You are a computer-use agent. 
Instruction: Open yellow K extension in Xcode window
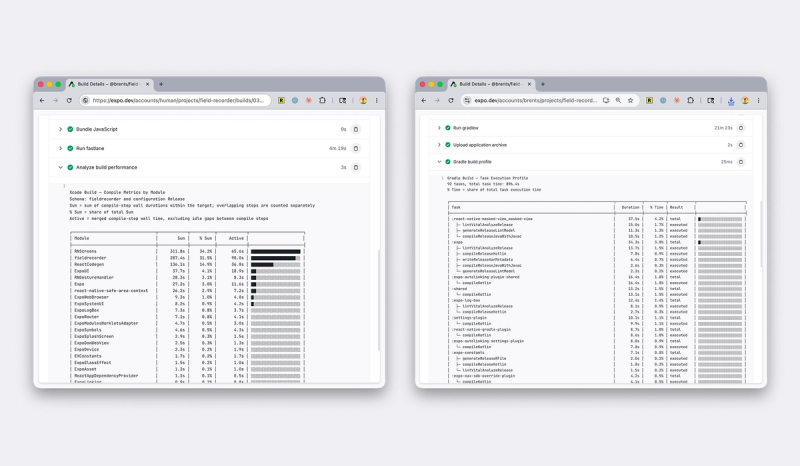281,101
